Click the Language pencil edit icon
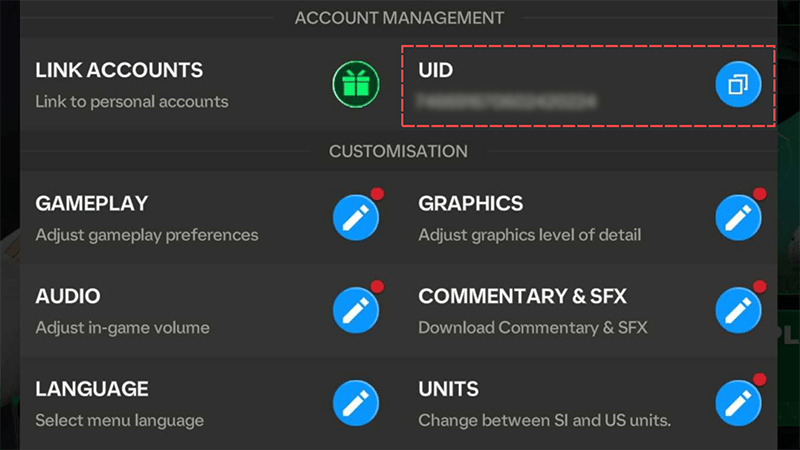Viewport: 800px width, 450px height. pyautogui.click(x=356, y=403)
